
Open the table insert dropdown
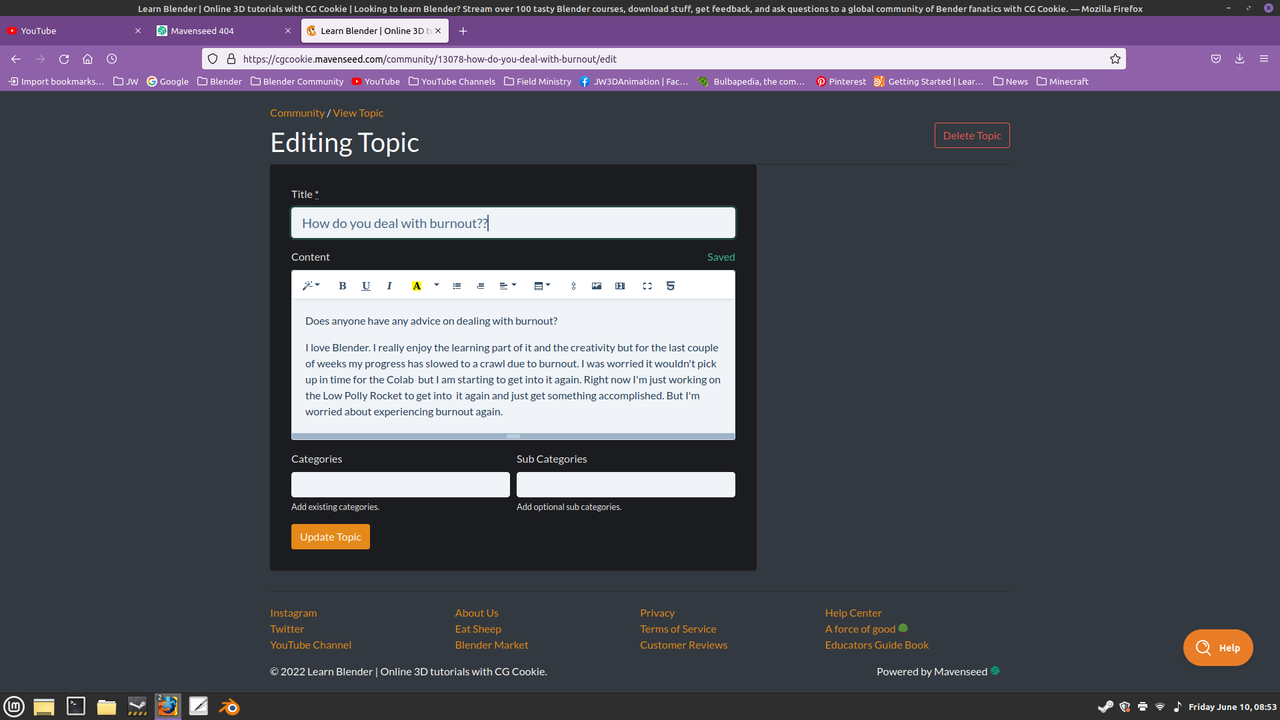point(541,285)
